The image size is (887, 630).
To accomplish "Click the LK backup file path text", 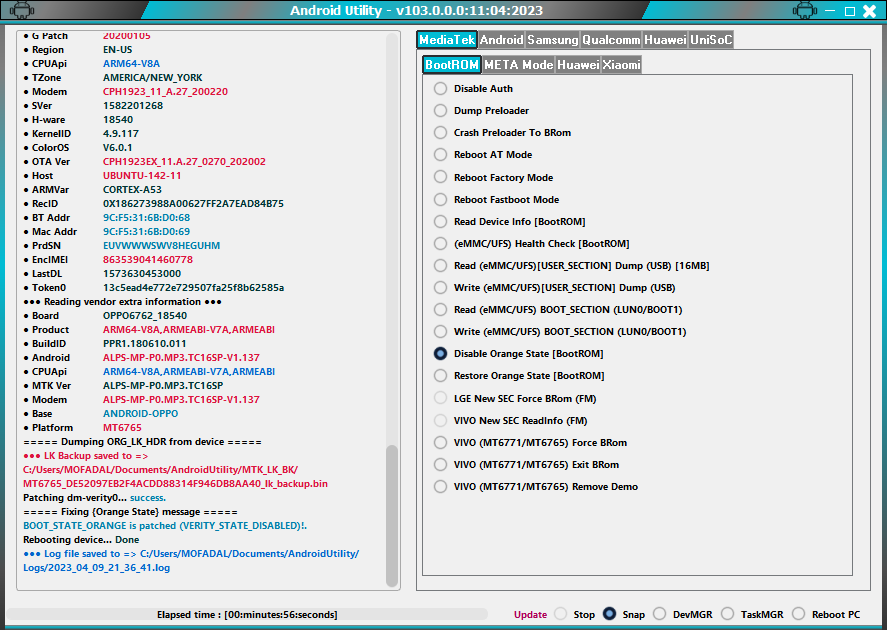I will [x=175, y=477].
